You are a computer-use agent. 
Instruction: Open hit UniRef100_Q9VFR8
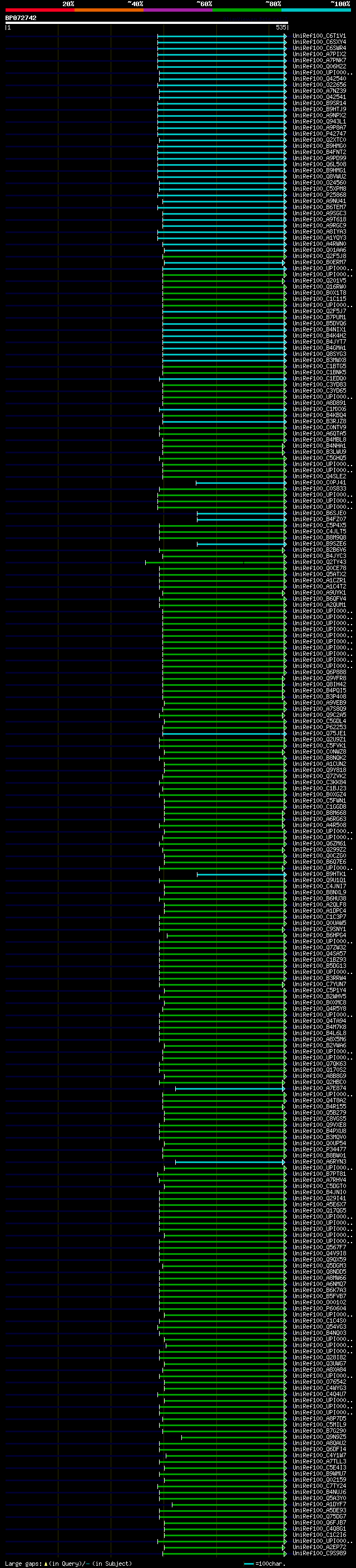(319, 678)
